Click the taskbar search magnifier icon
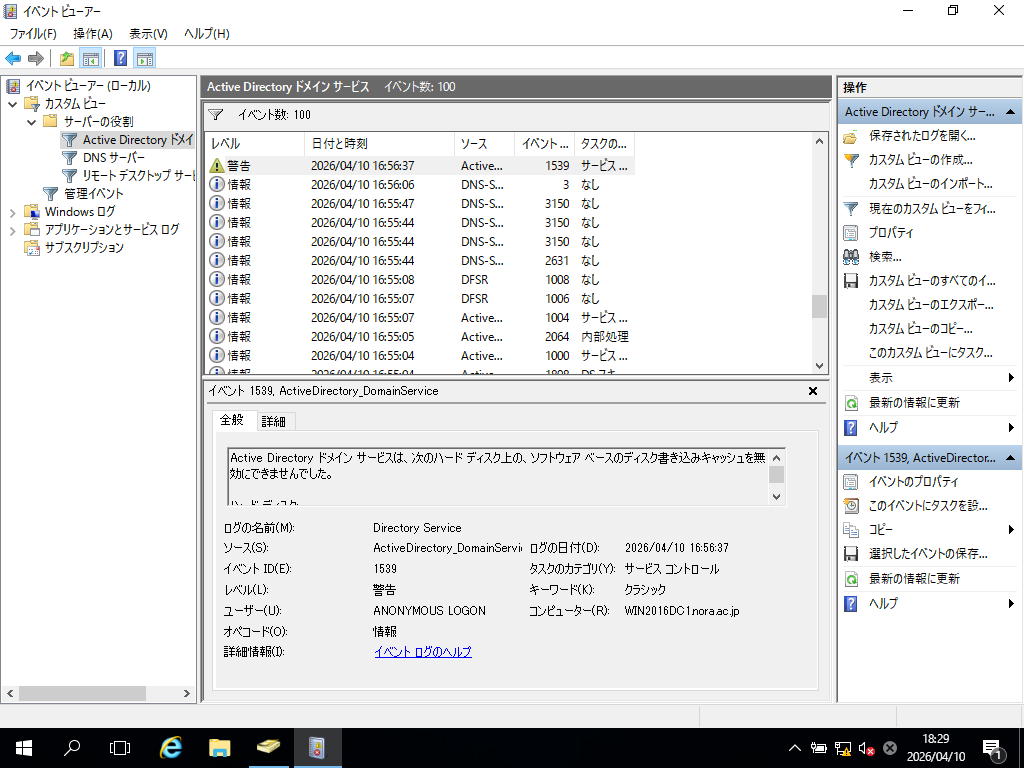Screen dimensions: 1024x768 pos(72,748)
